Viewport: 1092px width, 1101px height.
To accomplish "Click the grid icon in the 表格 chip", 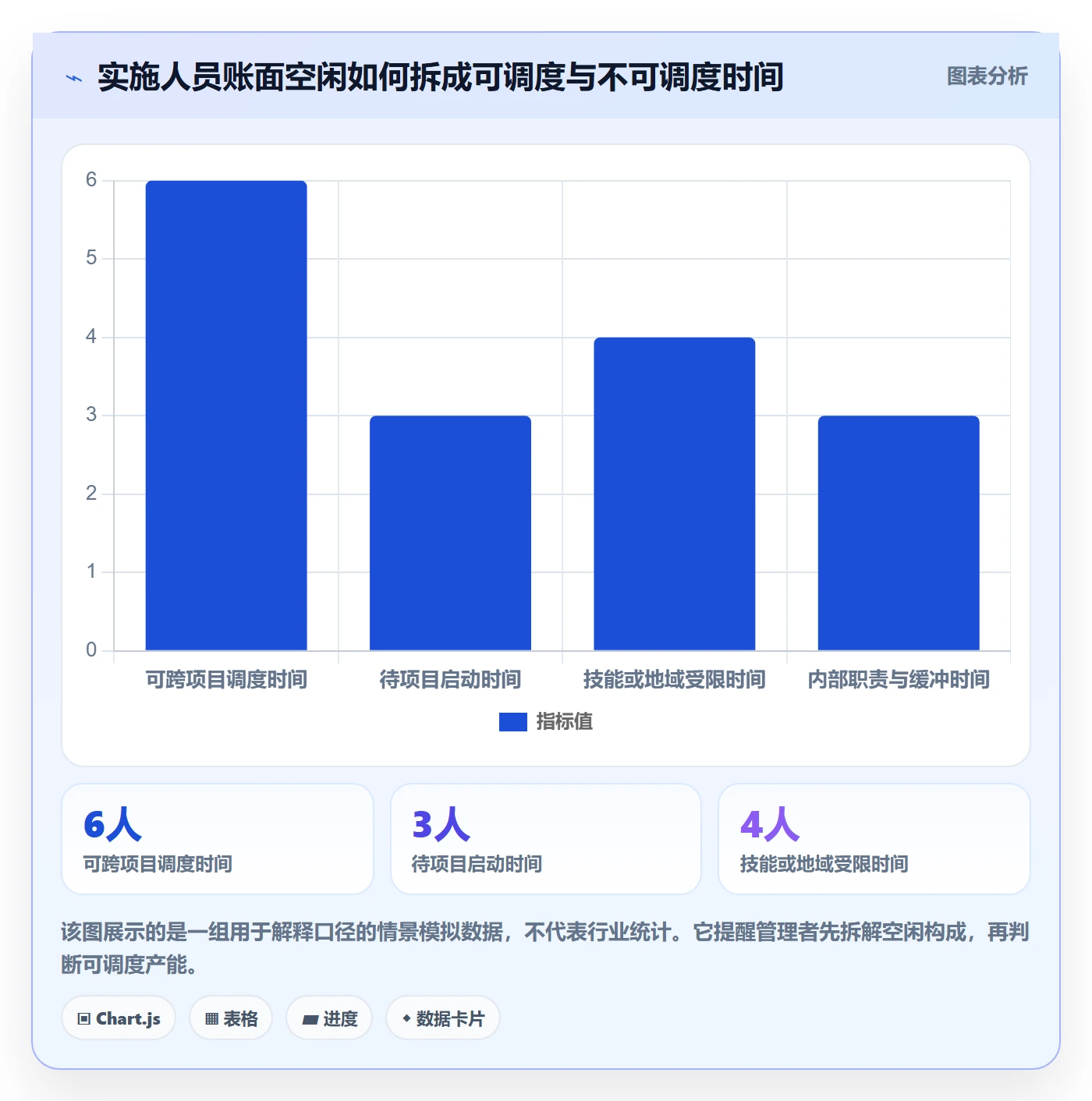I will (211, 1019).
